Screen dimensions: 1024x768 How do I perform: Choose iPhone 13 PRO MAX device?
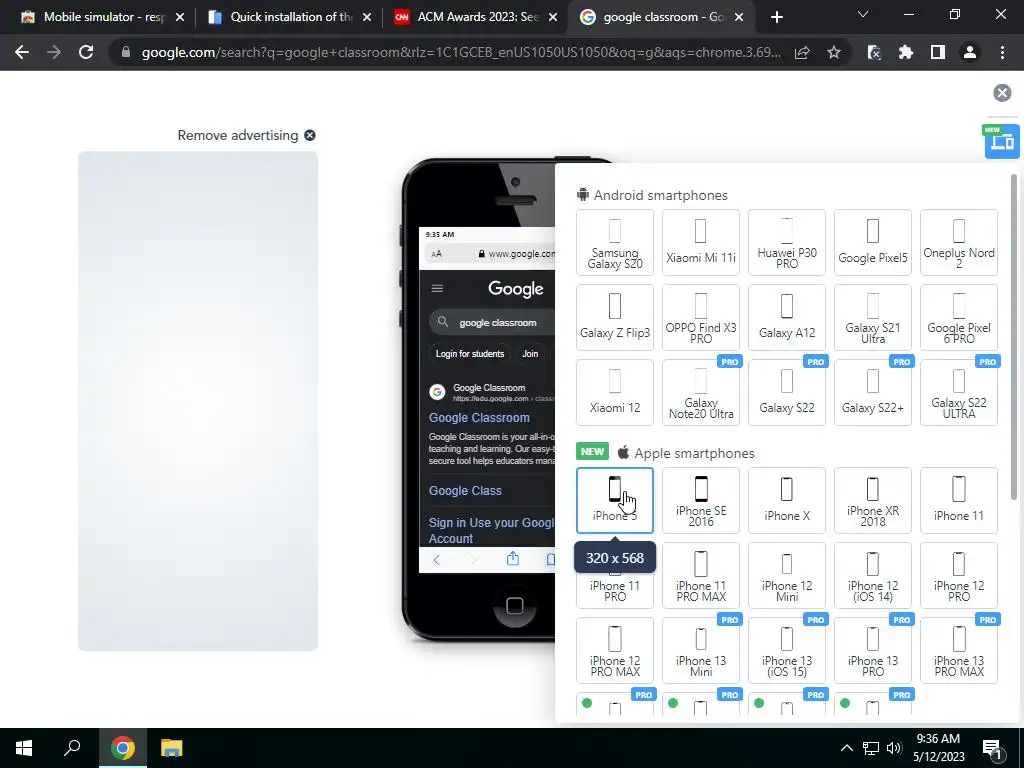(959, 650)
